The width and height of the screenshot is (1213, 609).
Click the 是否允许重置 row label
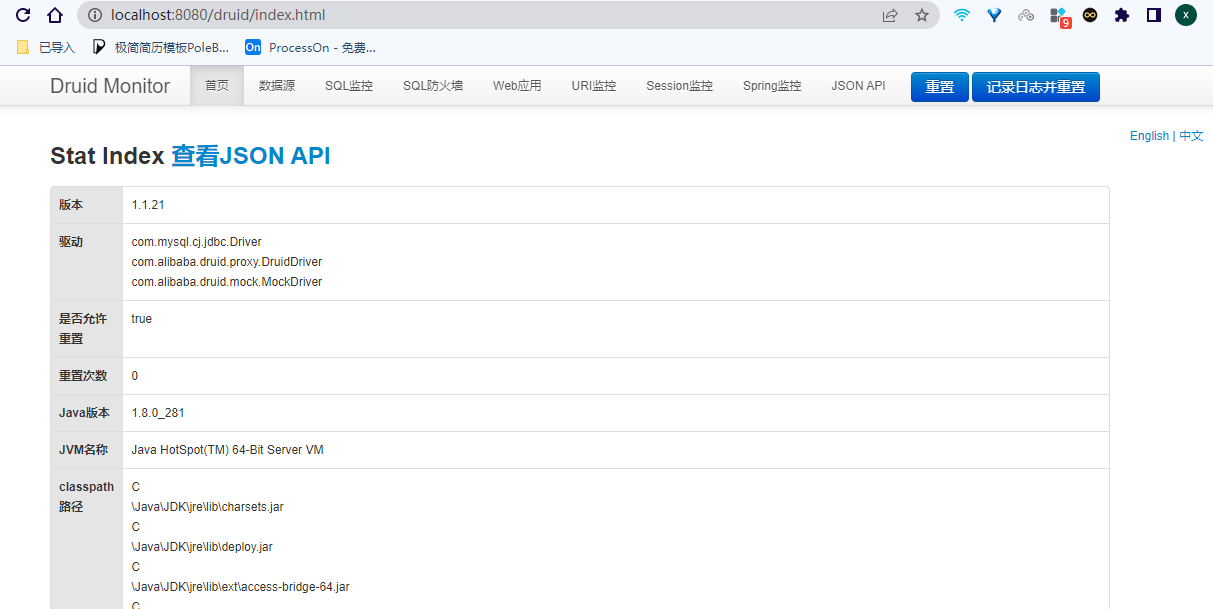pyautogui.click(x=83, y=329)
